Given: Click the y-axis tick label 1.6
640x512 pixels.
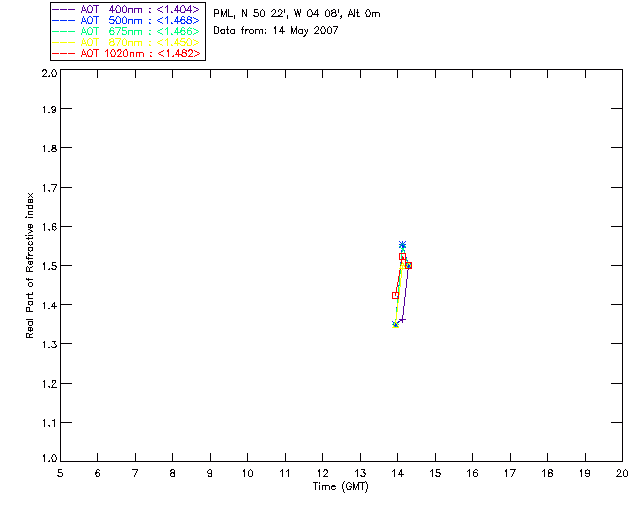Looking at the screenshot, I should [50, 227].
